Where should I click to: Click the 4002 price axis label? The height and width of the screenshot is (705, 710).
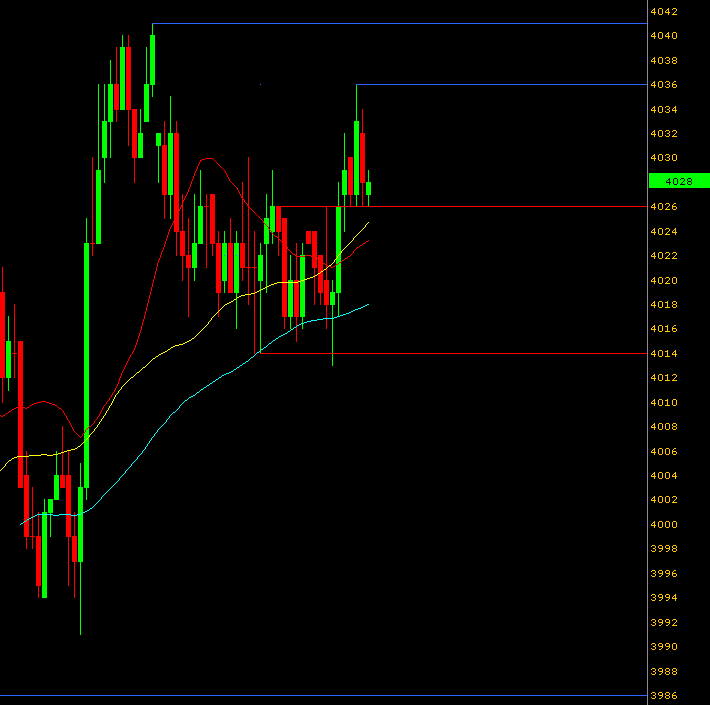pos(664,499)
